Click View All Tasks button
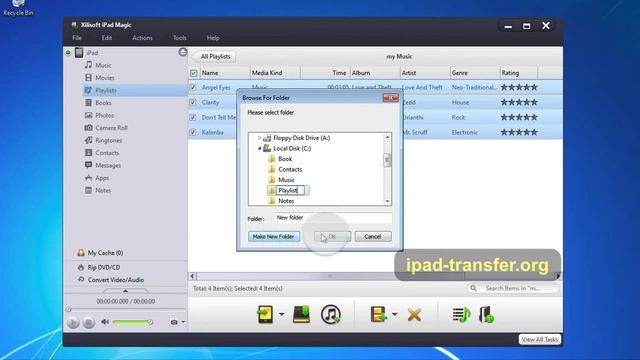The width and height of the screenshot is (640, 360). click(540, 339)
